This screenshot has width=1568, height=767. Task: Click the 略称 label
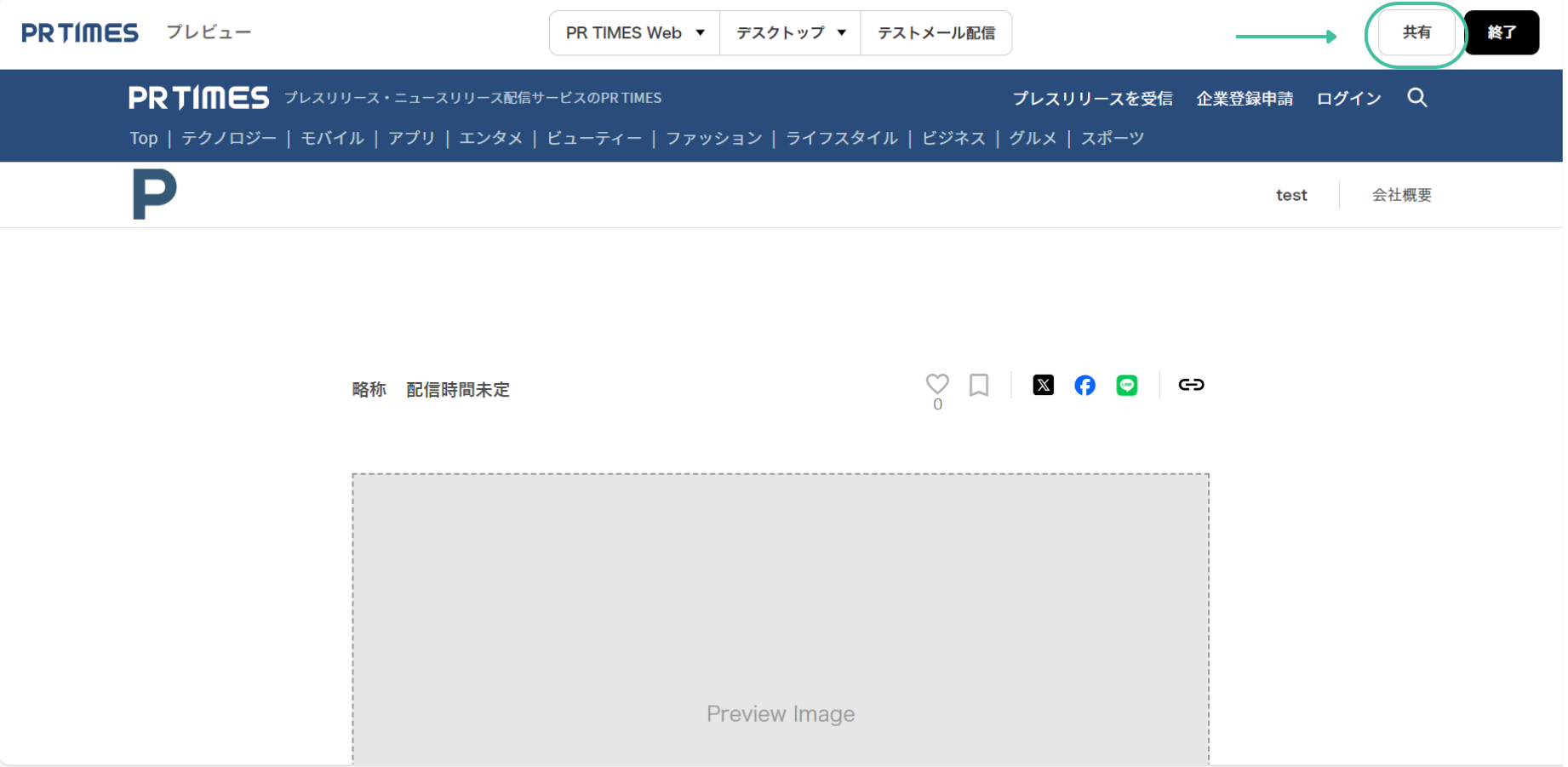pyautogui.click(x=369, y=390)
